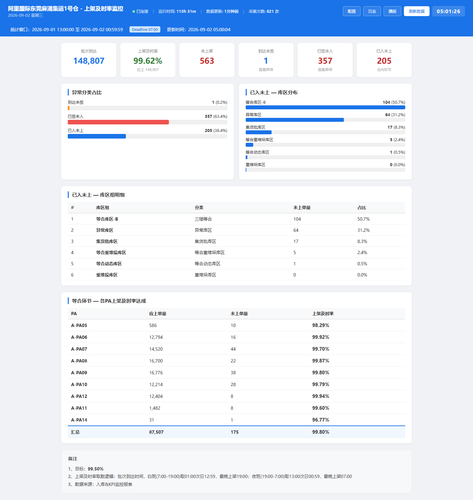This screenshot has width=473, height=500.
Task: Click the 104 (50.7%) distribution bar
Action: point(325,107)
